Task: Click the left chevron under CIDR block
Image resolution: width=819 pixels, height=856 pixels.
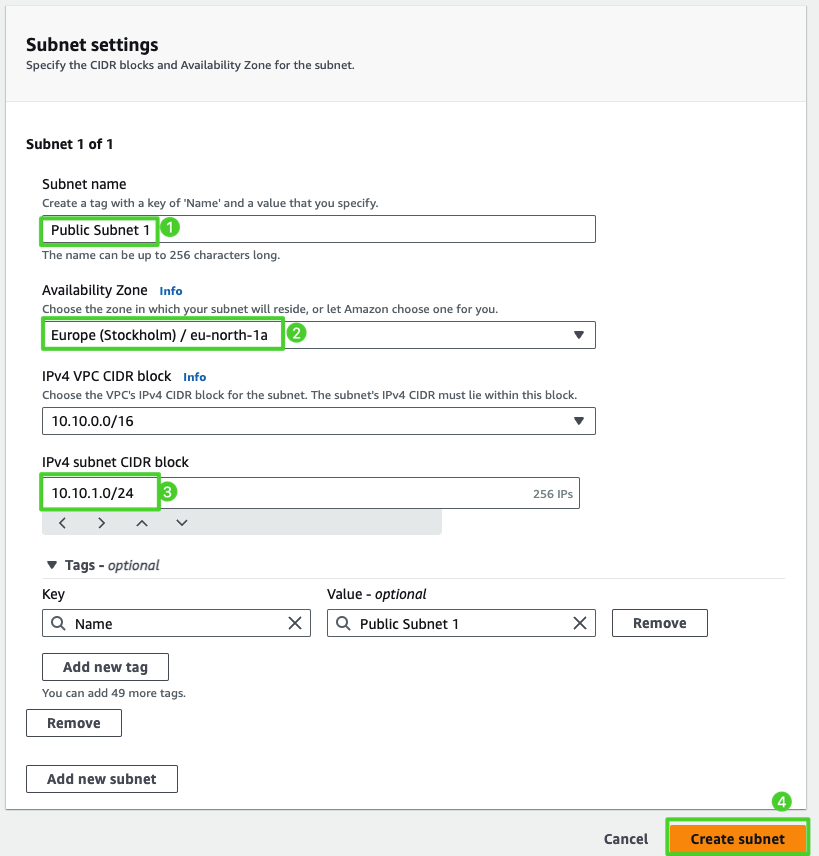Action: coord(62,522)
